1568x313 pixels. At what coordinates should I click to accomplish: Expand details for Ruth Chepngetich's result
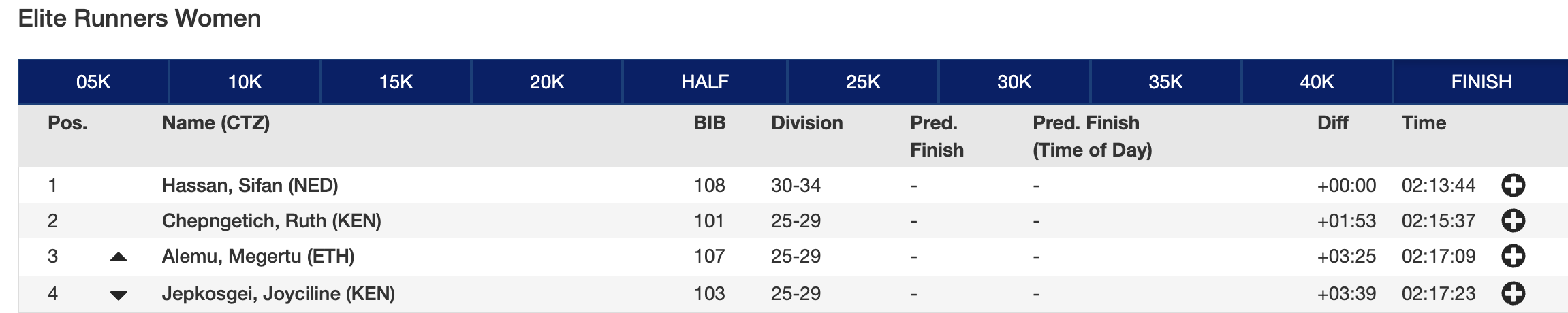coord(1513,220)
